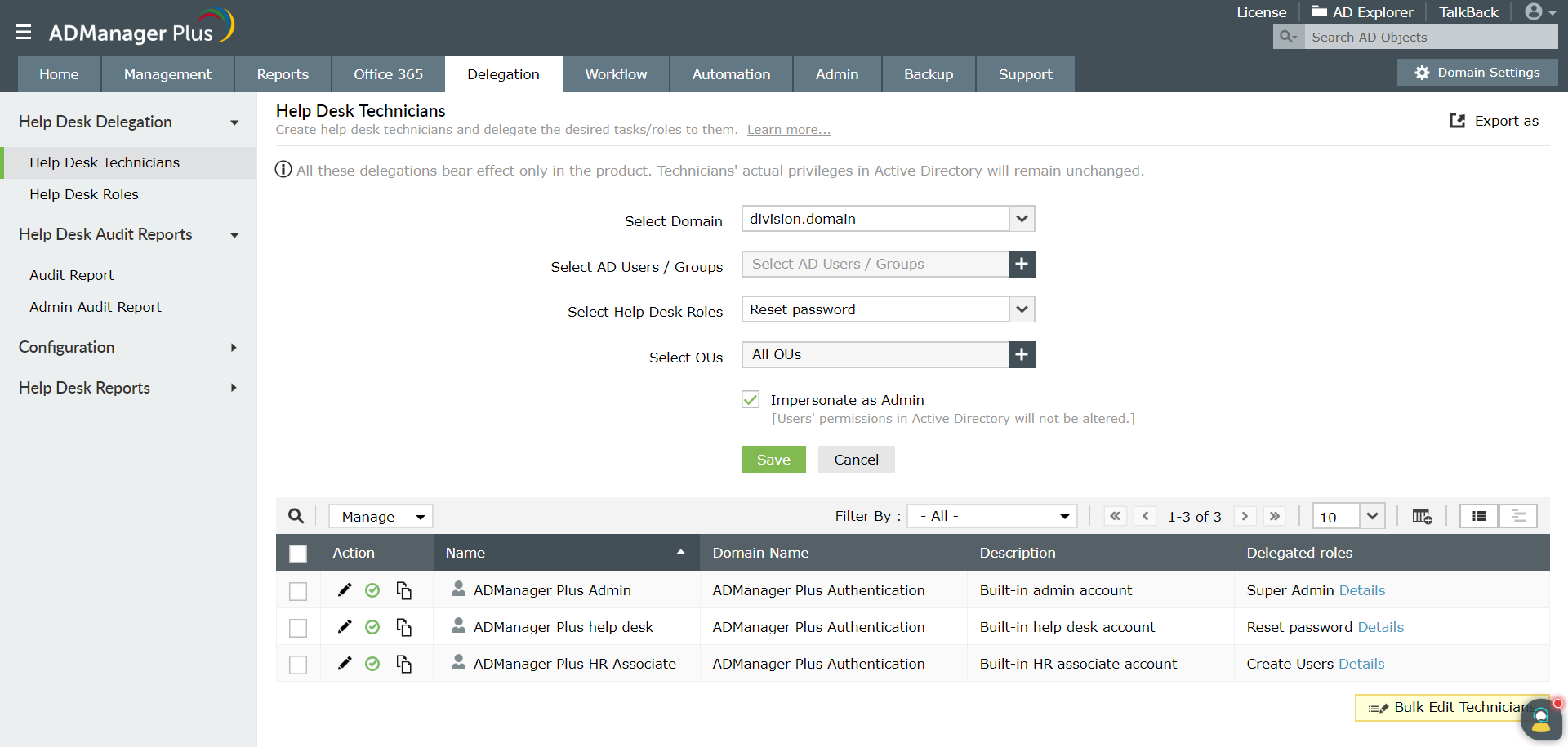Edit the ADManager Plus HR Associate technician

point(345,664)
